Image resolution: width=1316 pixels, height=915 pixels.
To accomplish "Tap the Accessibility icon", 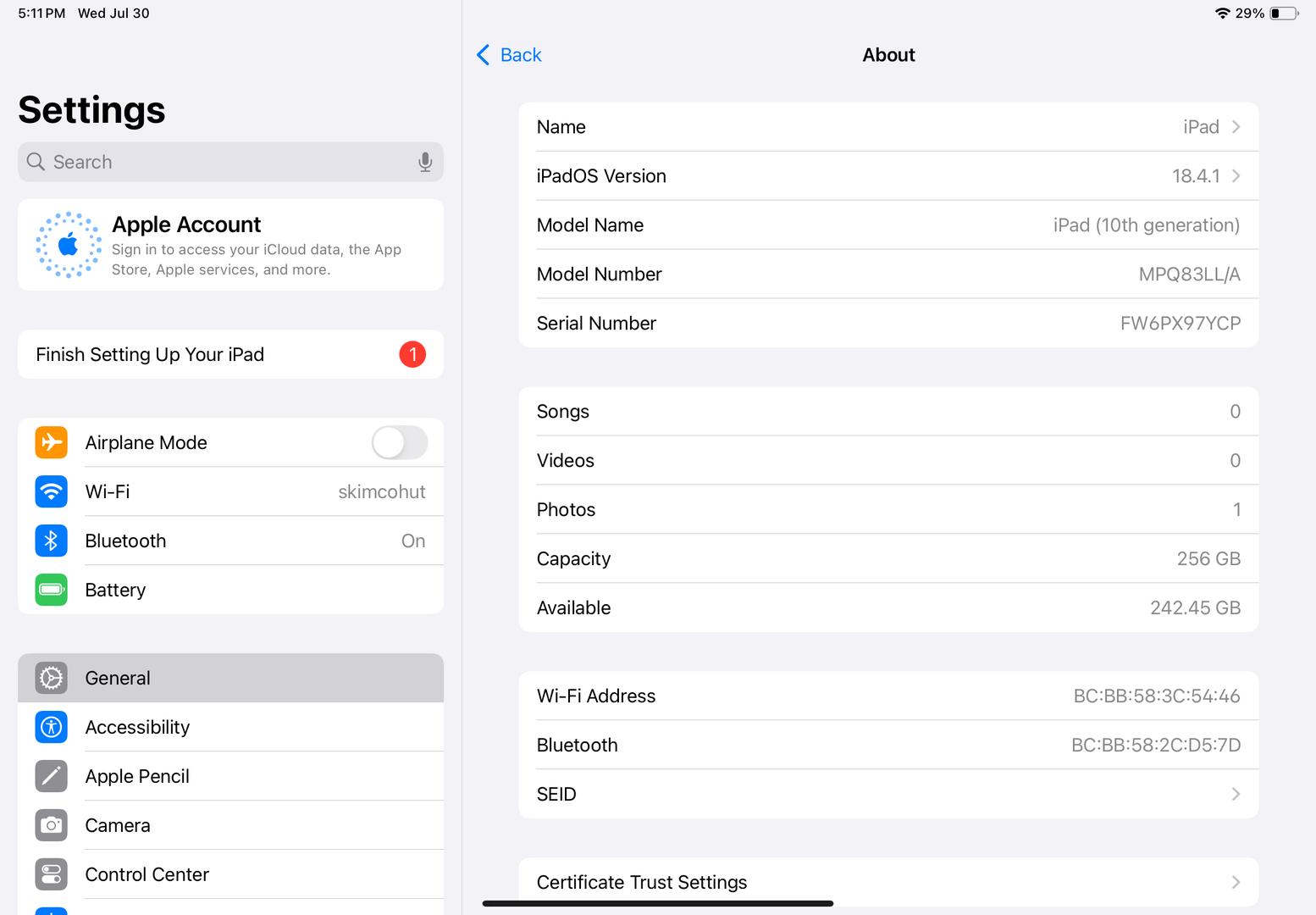I will (x=51, y=727).
